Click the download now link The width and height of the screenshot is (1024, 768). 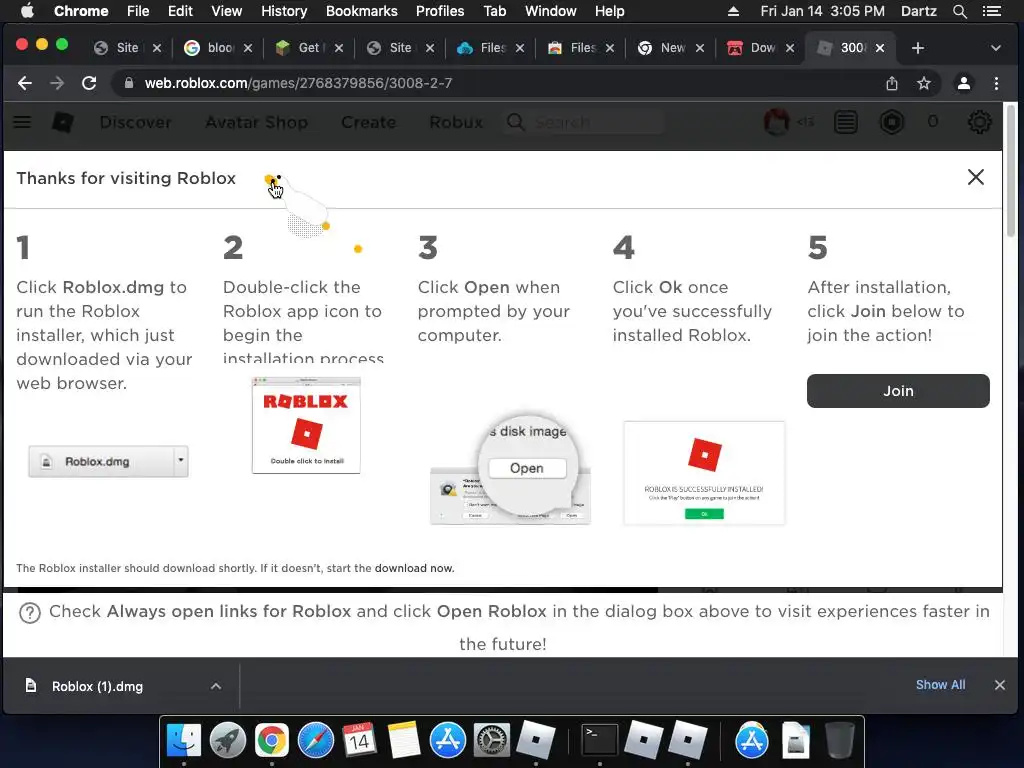coord(414,568)
